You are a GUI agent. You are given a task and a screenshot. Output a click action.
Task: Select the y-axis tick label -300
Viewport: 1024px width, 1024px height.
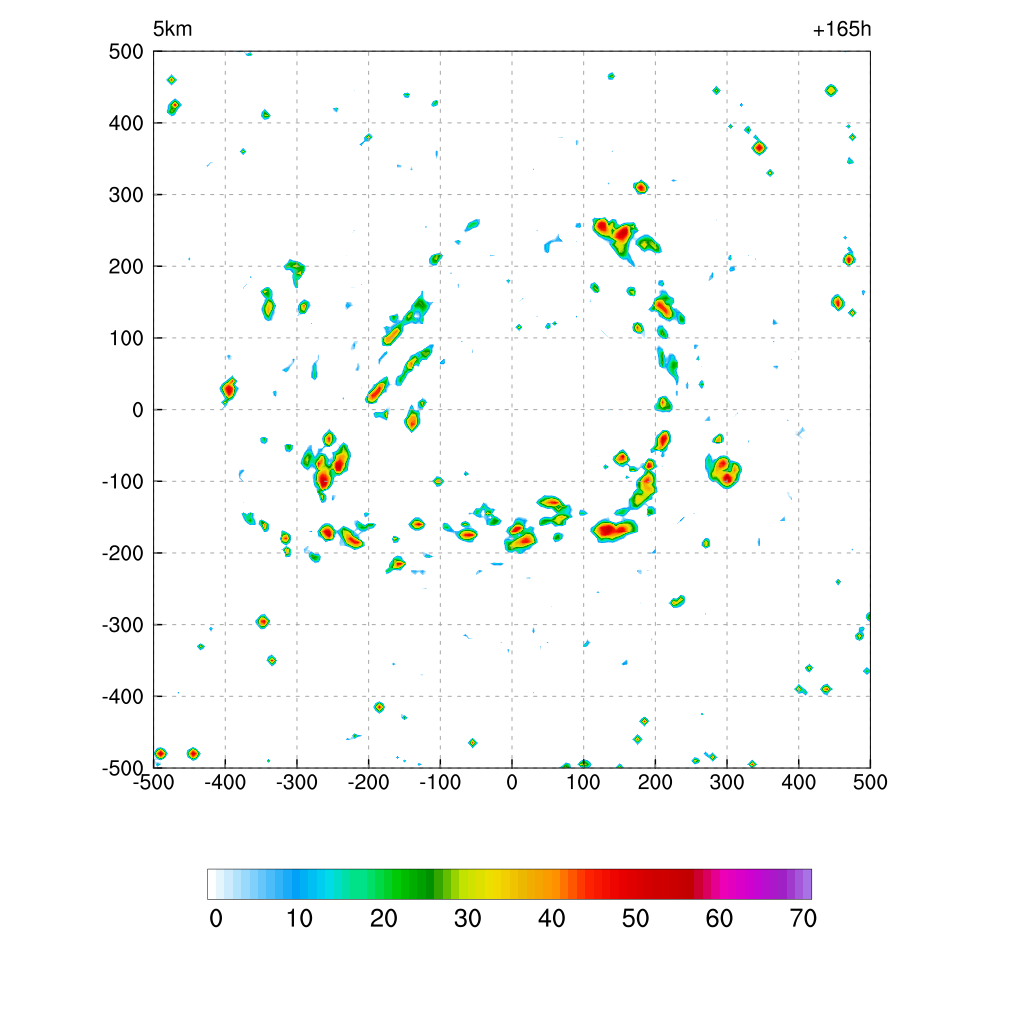[x=123, y=625]
